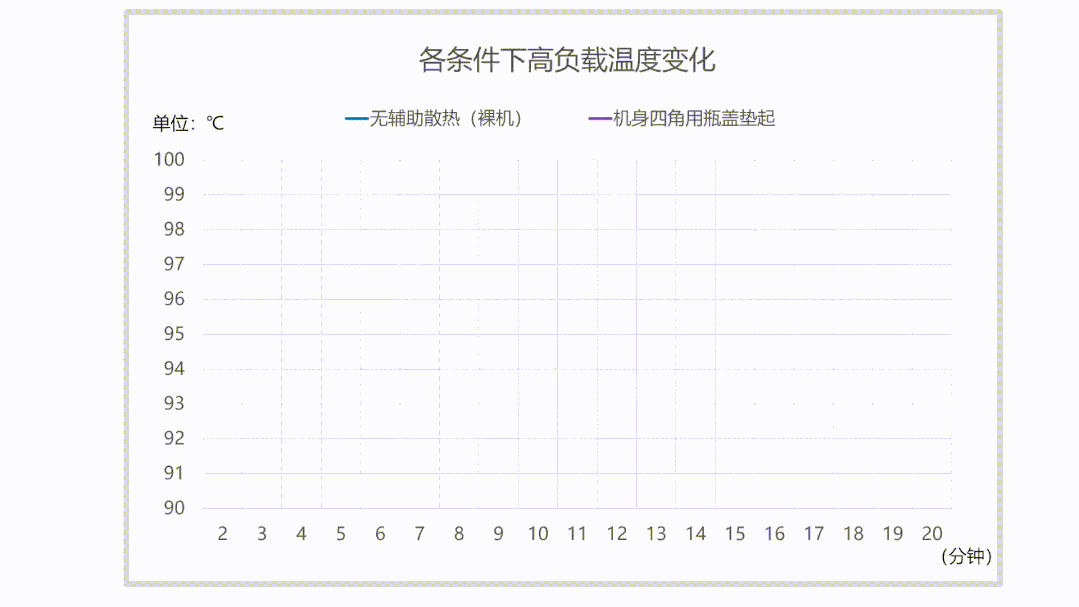Click the x-axis label 19
The height and width of the screenshot is (607, 1079).
893,533
